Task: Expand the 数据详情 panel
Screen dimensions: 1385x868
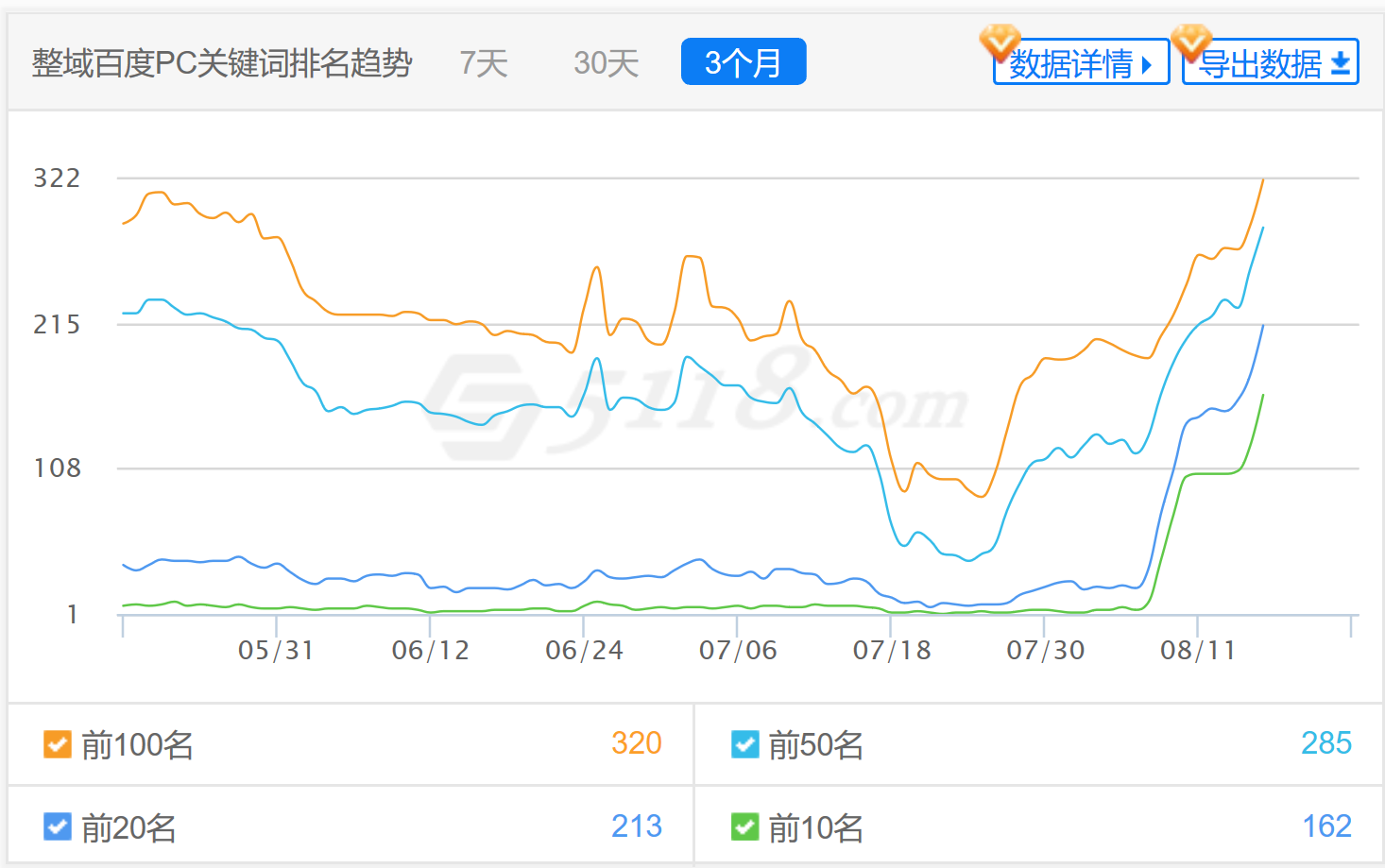Action: pyautogui.click(x=1081, y=65)
